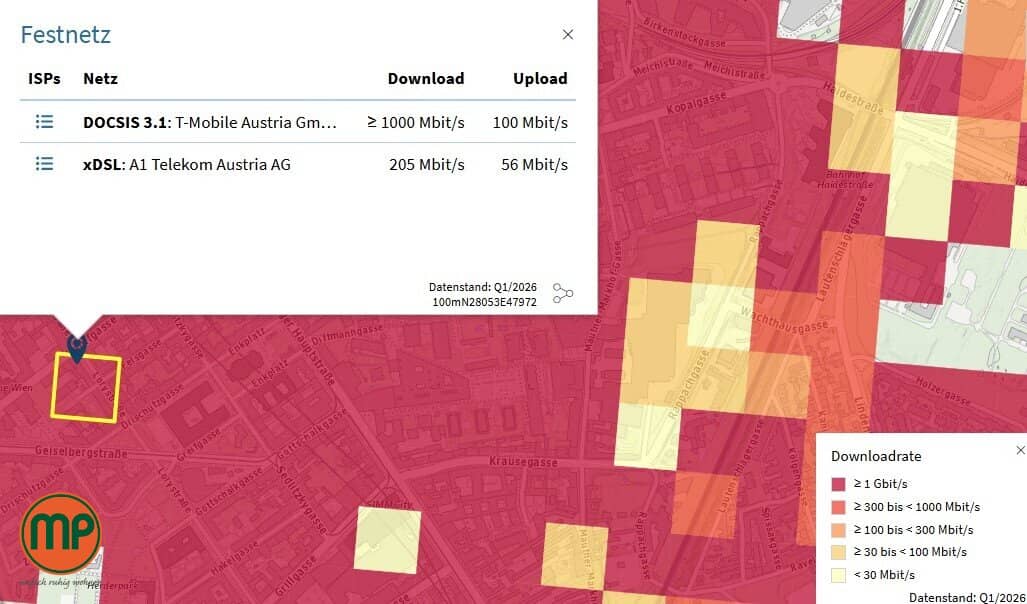The image size is (1027, 604).
Task: Click the Kopalgasse street label
Action: [696, 103]
